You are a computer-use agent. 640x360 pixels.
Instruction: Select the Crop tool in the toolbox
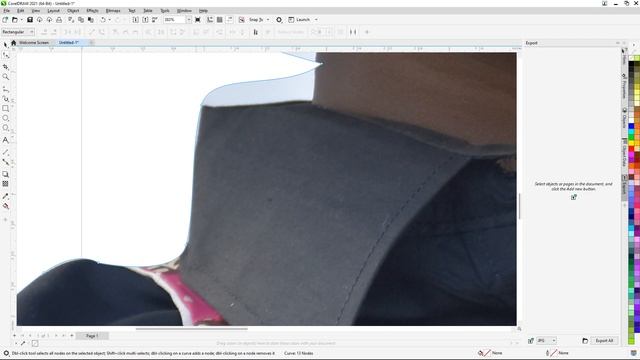tap(5, 66)
